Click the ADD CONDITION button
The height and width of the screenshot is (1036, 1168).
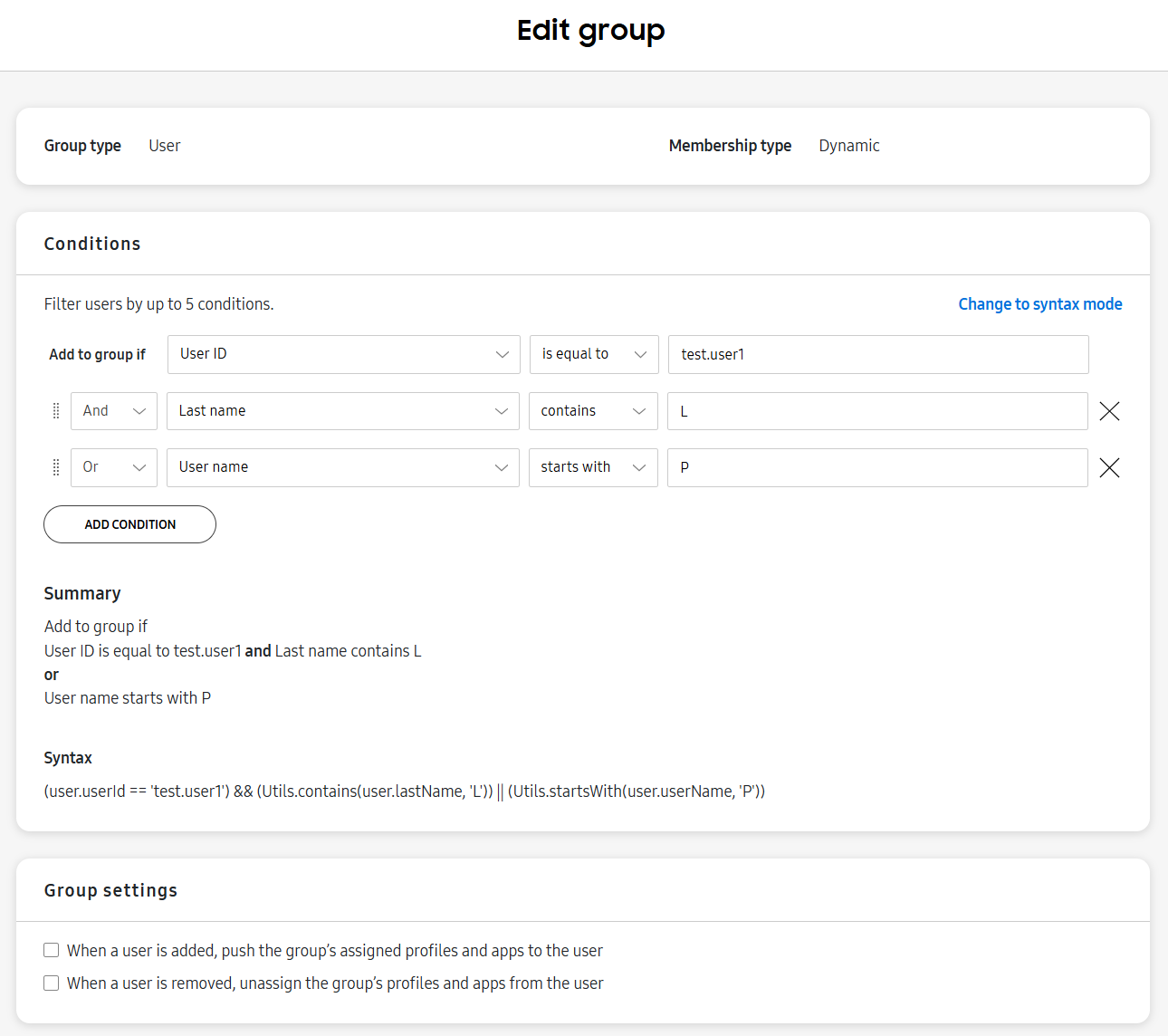[129, 524]
